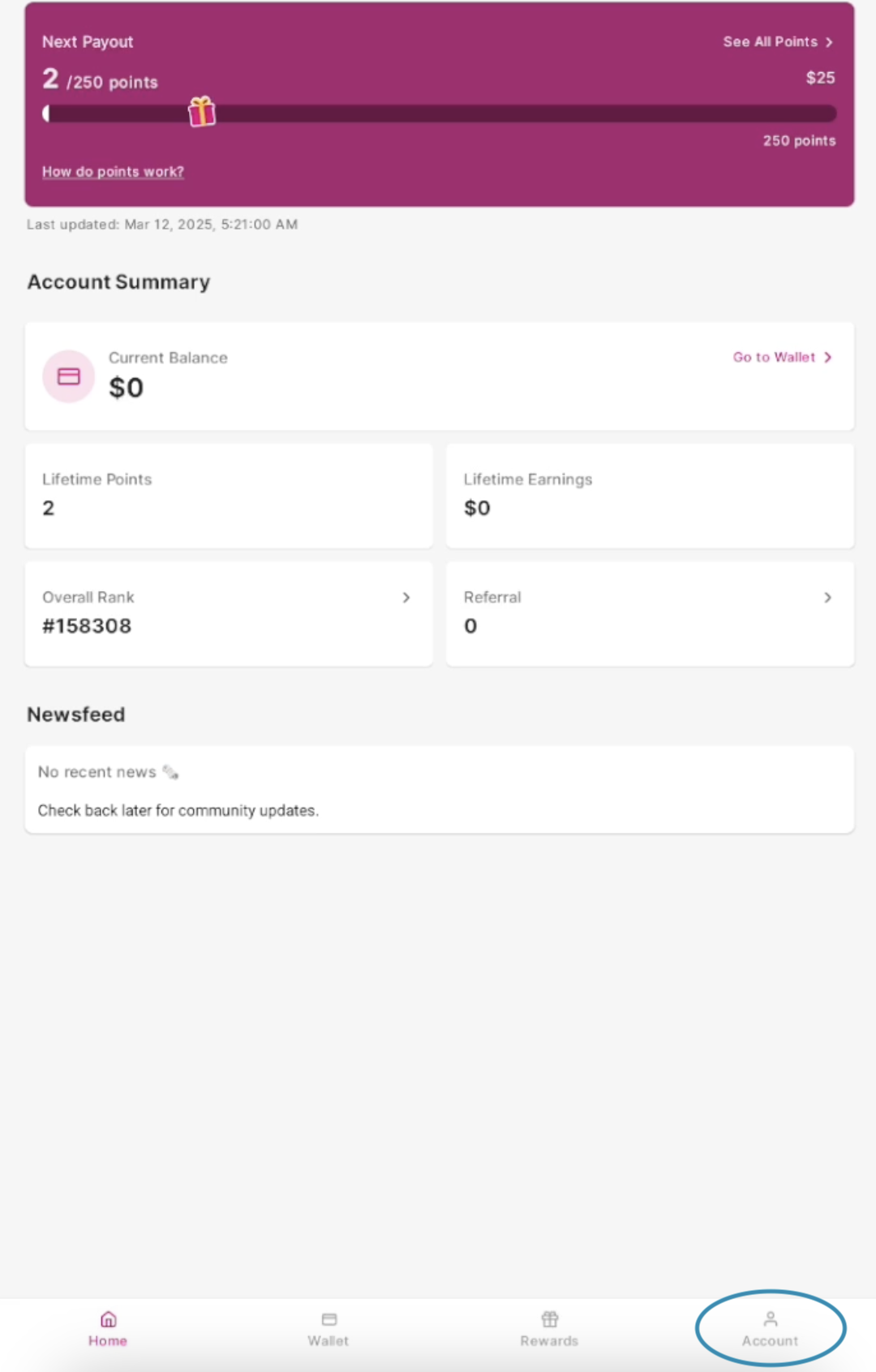Click the Current Balance $0 amount
876x1372 pixels.
[127, 388]
